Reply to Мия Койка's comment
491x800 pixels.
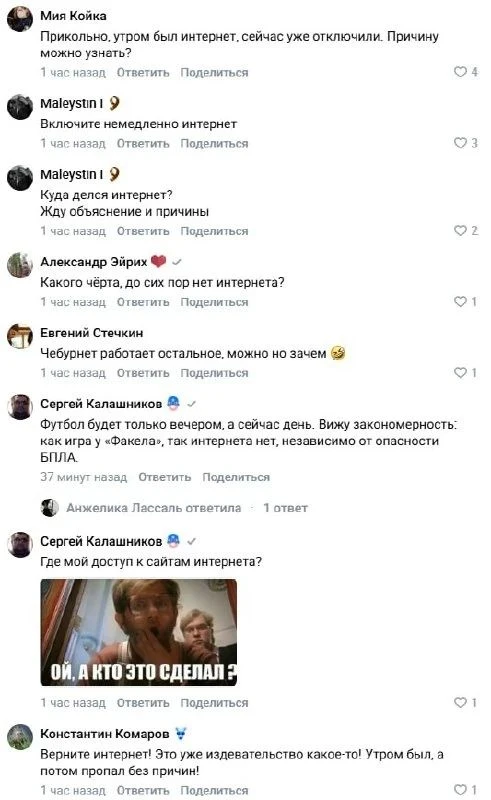pos(143,72)
